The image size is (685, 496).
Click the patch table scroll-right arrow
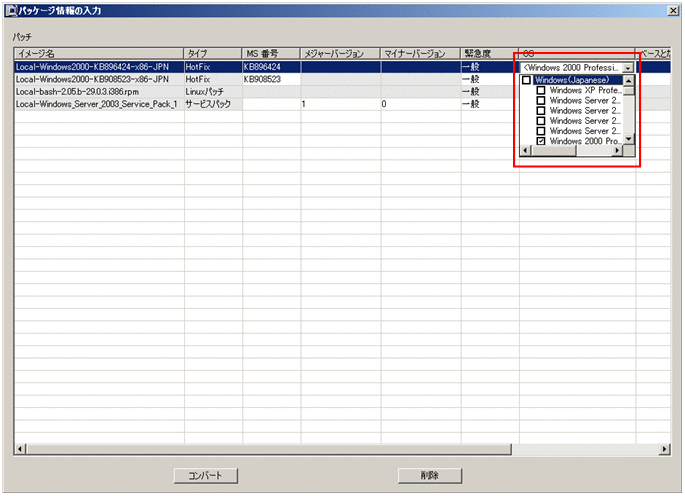(664, 449)
